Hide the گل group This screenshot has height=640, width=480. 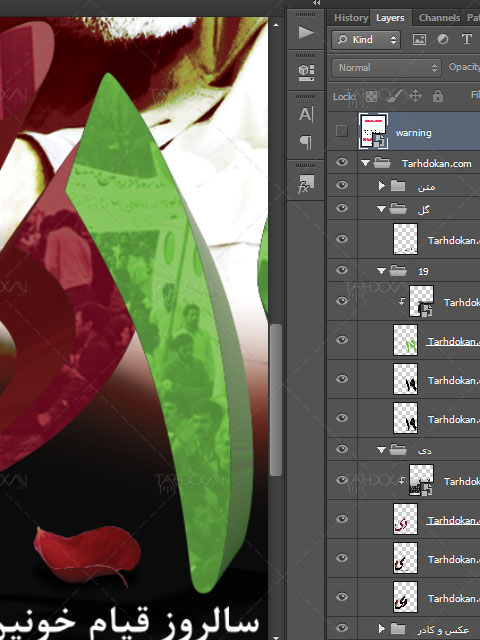342,208
